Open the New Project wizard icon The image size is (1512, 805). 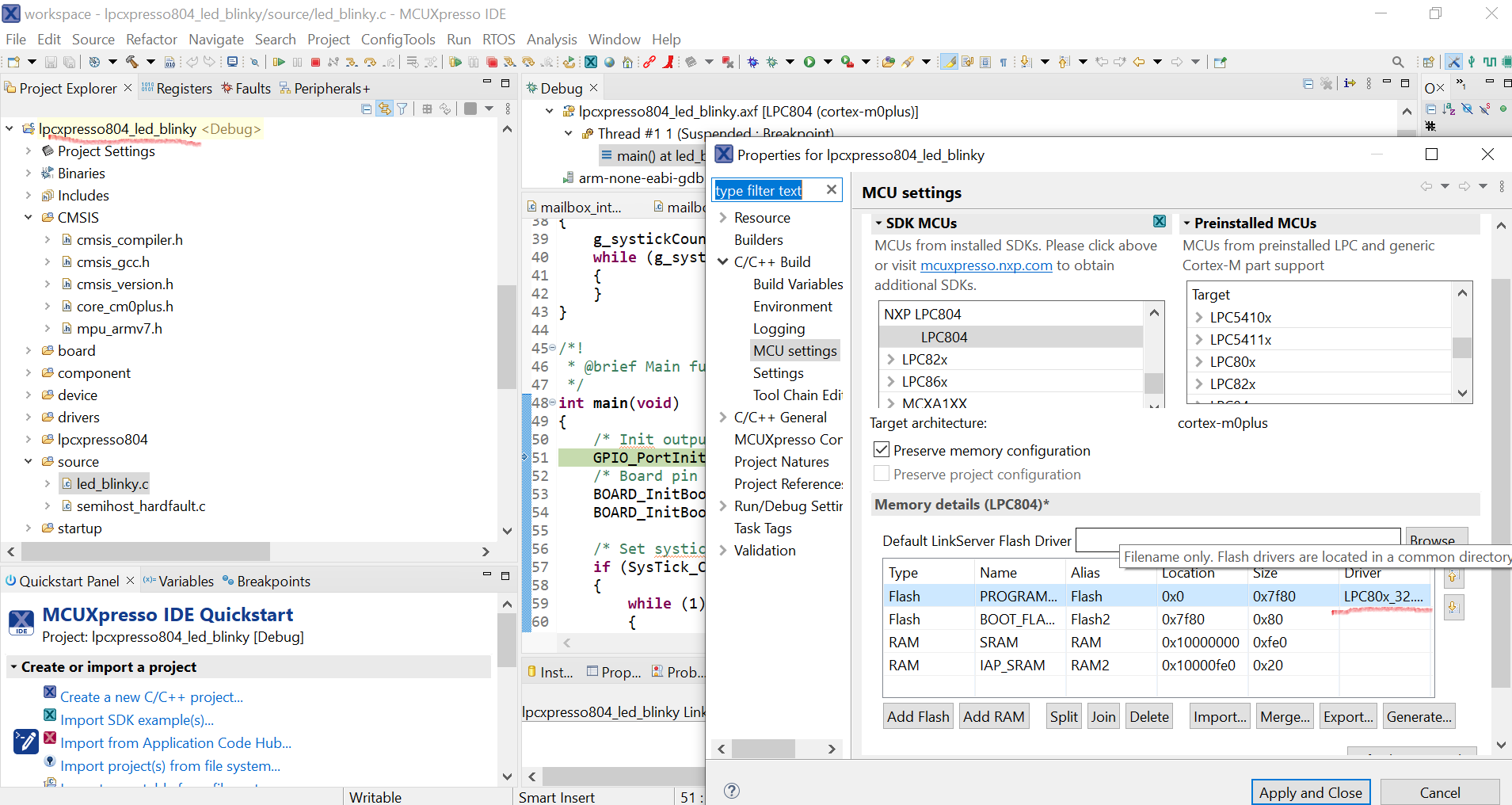[14, 61]
